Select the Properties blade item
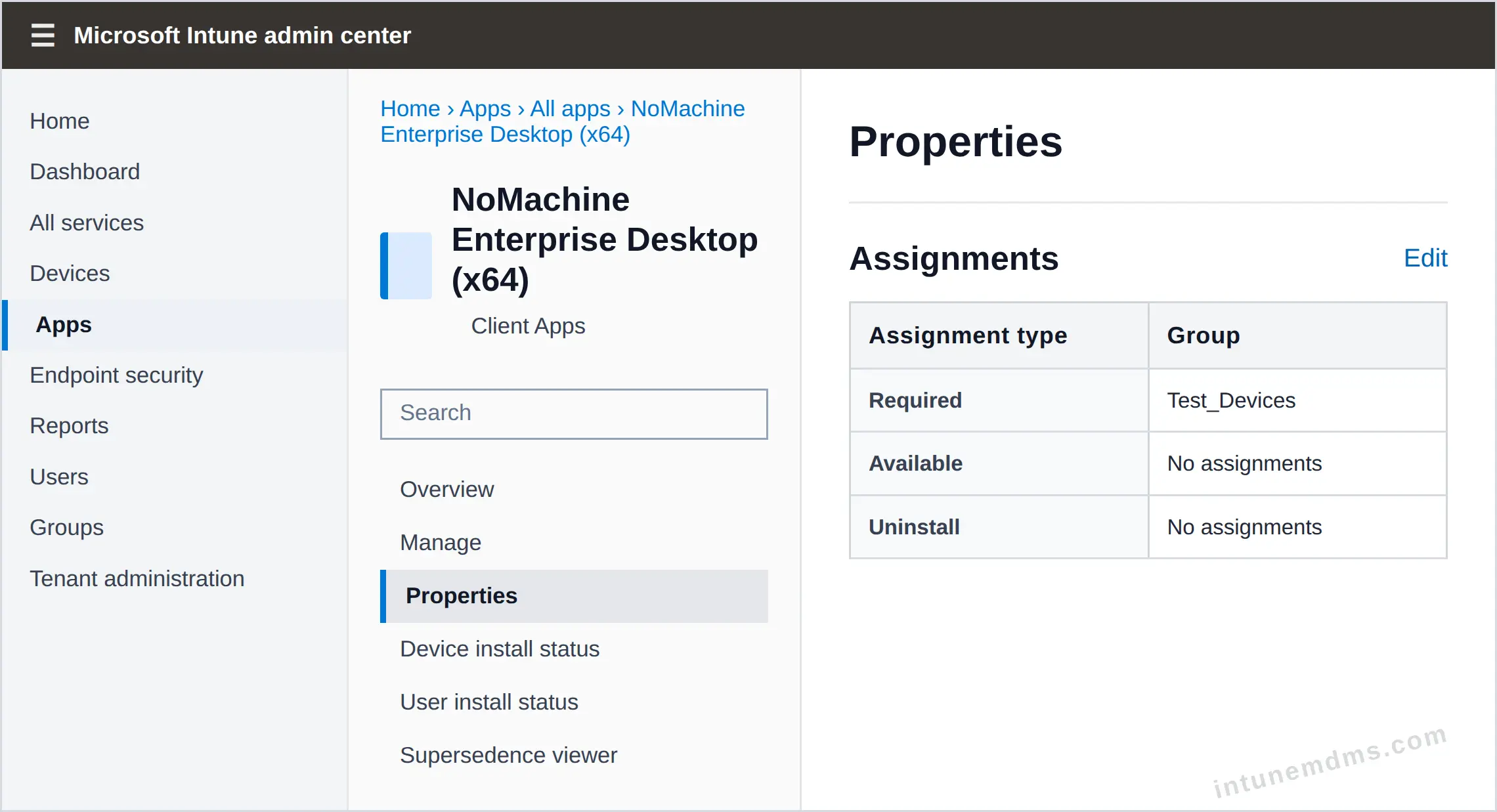 coord(574,595)
